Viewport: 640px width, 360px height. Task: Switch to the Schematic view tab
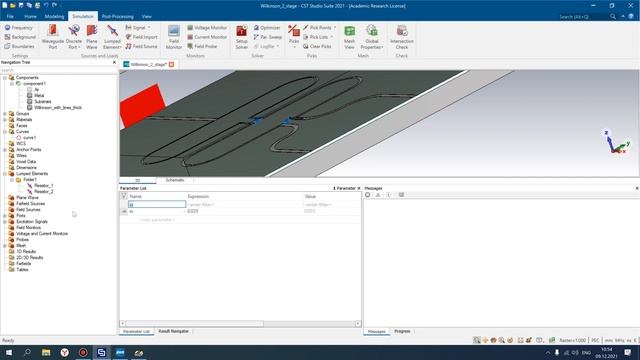175,180
